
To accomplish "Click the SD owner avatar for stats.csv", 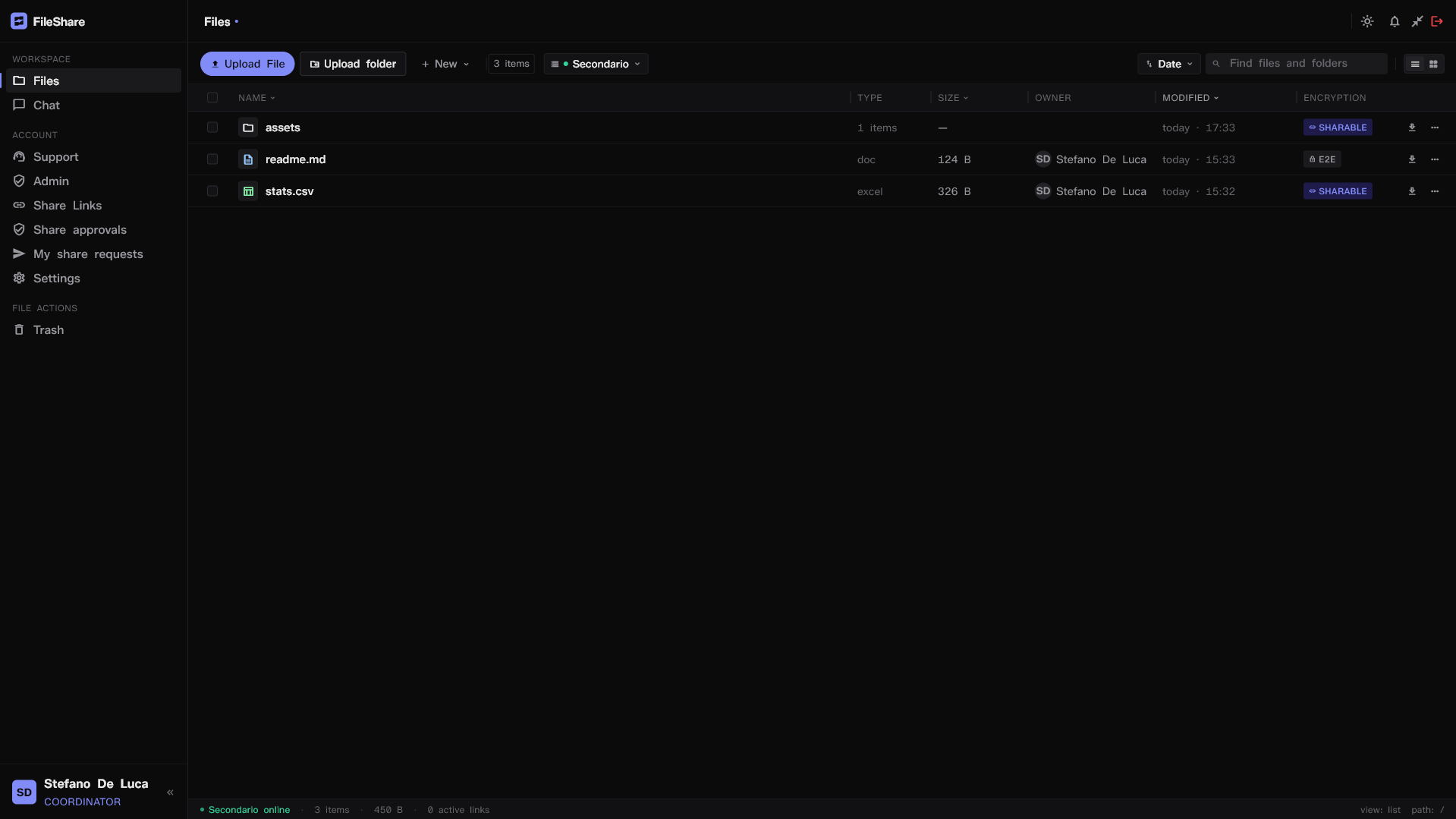I will coord(1043,191).
